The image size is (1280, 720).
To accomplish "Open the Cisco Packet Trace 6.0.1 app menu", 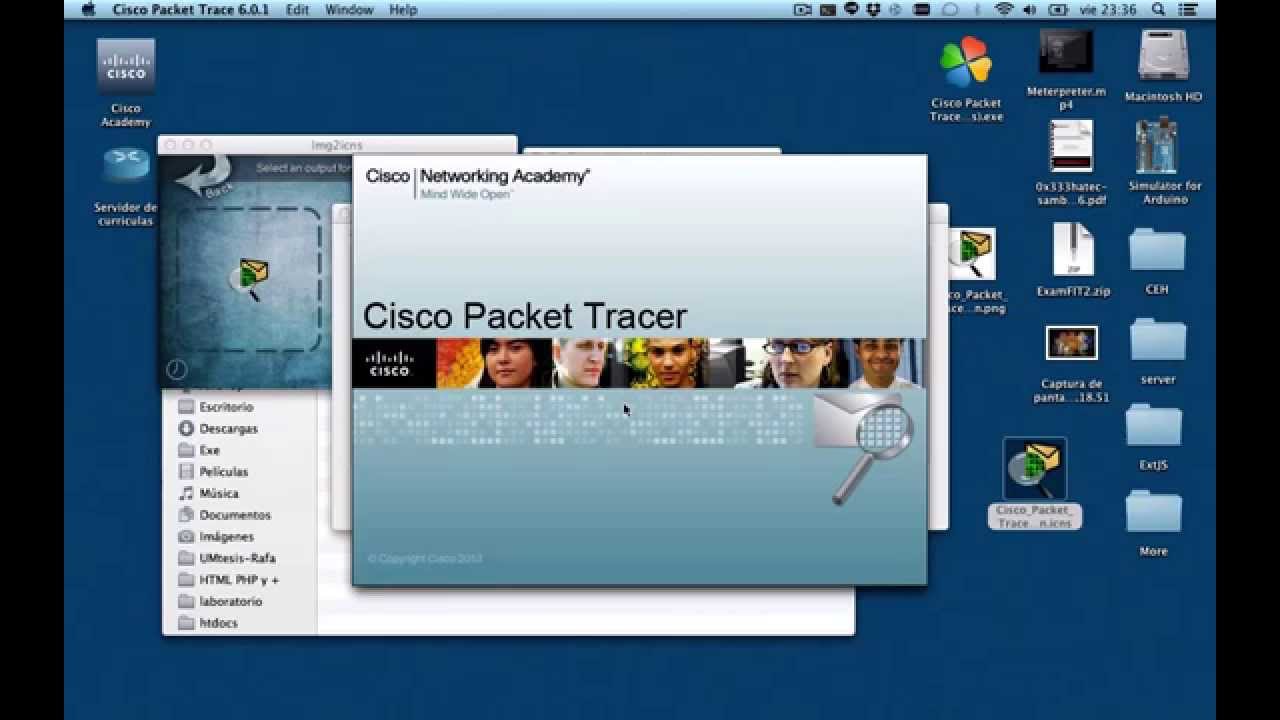I will [191, 9].
